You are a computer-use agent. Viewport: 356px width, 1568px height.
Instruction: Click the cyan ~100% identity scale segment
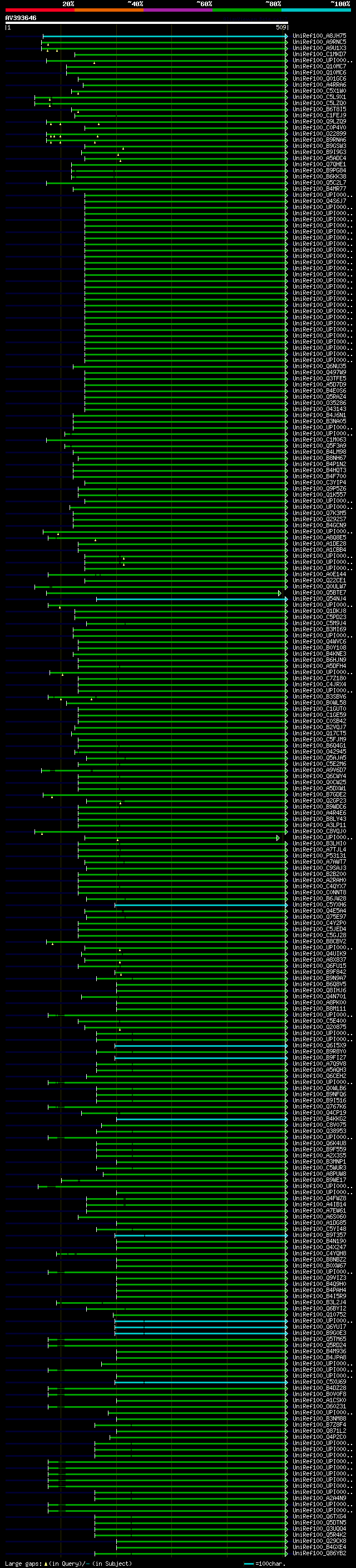click(x=317, y=10)
